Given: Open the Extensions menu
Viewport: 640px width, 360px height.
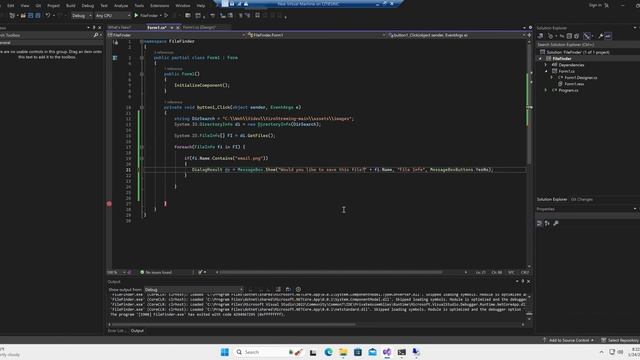Looking at the screenshot, I should 160,6.
